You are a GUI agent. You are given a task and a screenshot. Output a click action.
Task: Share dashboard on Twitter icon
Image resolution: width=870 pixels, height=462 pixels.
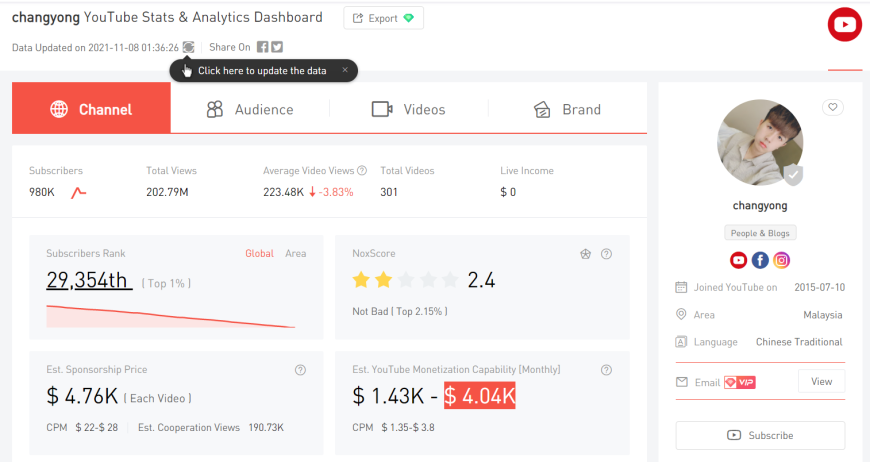pyautogui.click(x=277, y=47)
